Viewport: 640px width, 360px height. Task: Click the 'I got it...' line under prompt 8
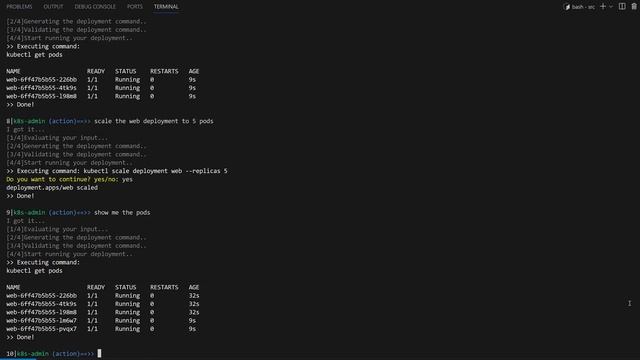25,129
